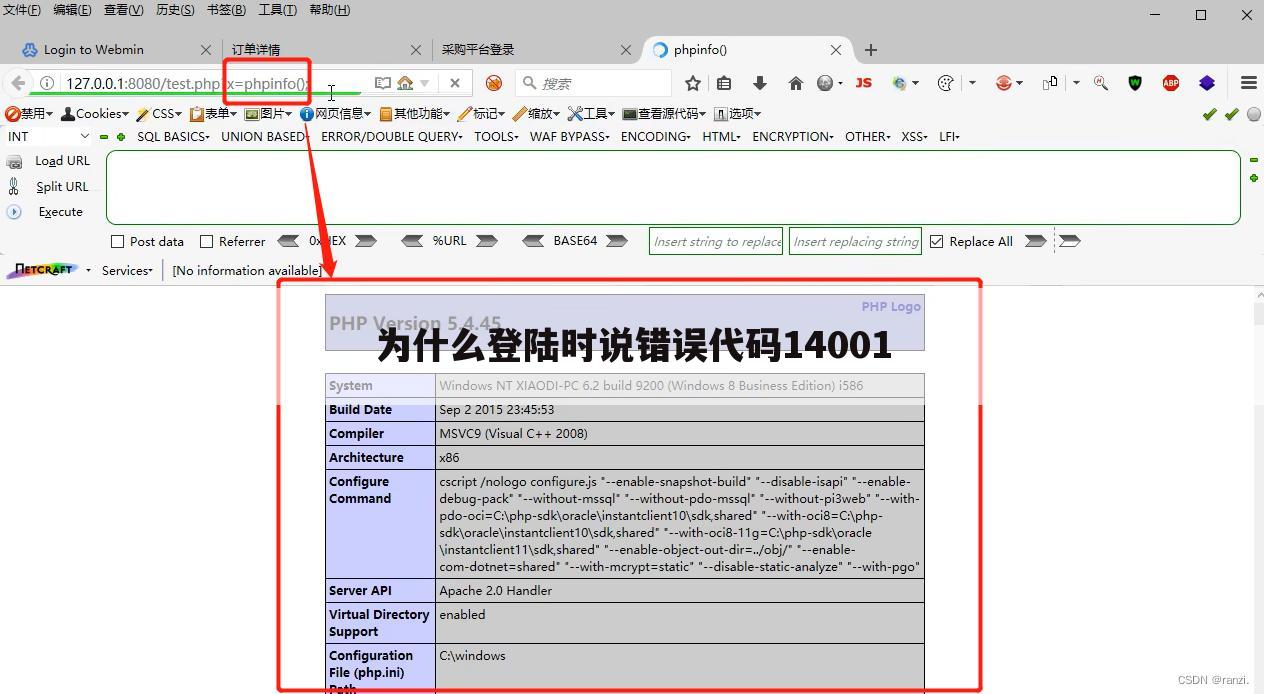Click the BASE64 right encode arrow
The width and height of the screenshot is (1264, 694).
[616, 241]
